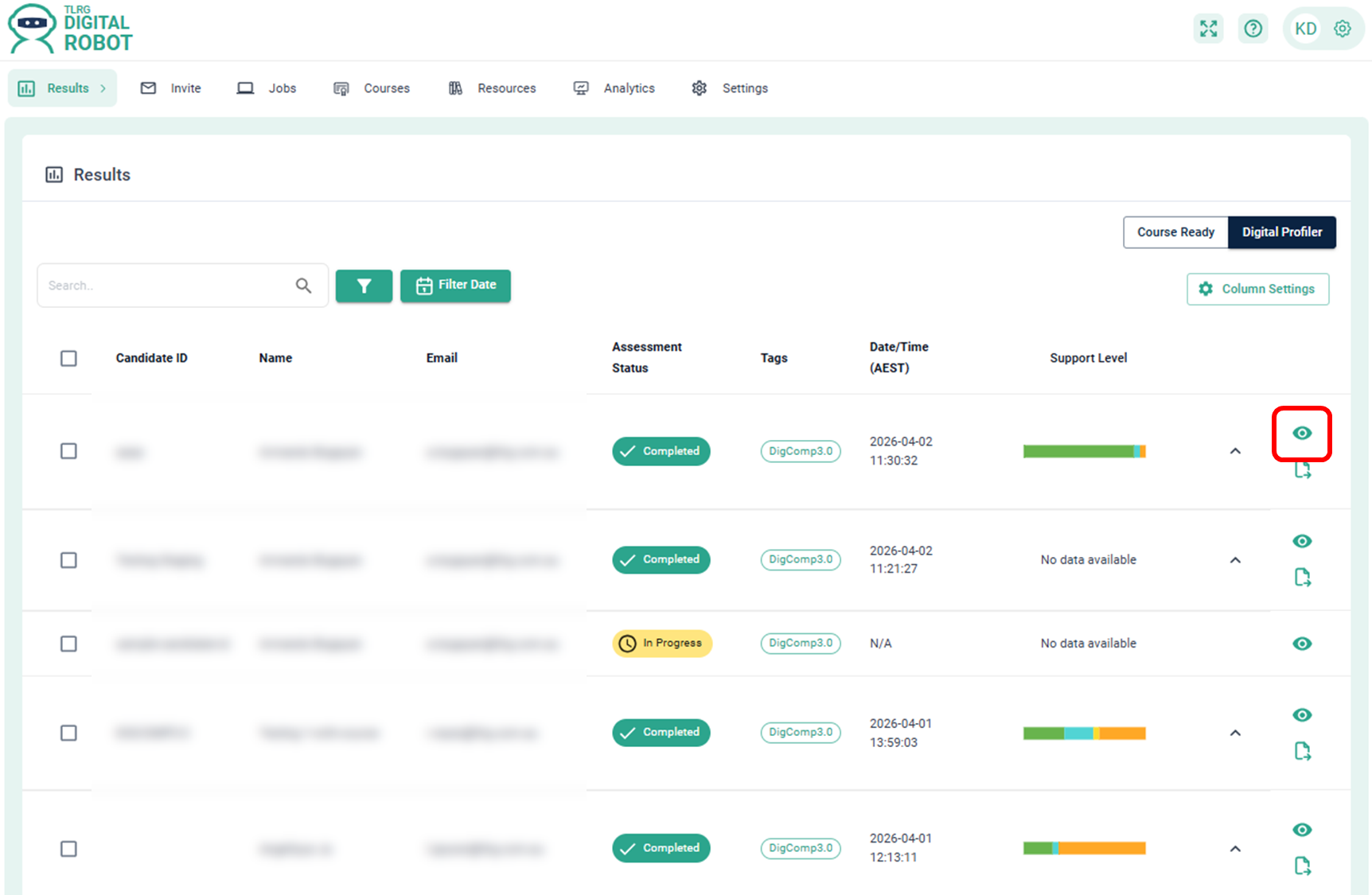Image resolution: width=1372 pixels, height=895 pixels.
Task: Collapse the 11:21:27 row chevron
Action: (x=1235, y=560)
